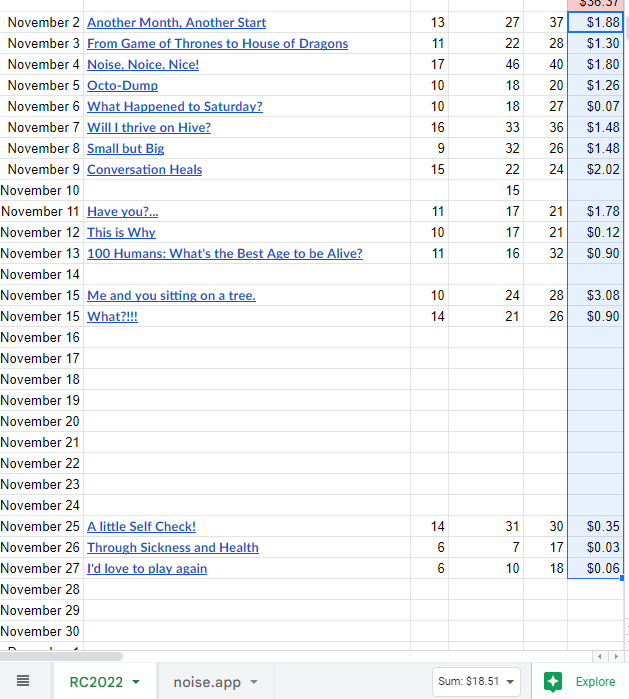This screenshot has width=629, height=699.
Task: Select the RC2022 sheet tab
Action: tap(105, 682)
